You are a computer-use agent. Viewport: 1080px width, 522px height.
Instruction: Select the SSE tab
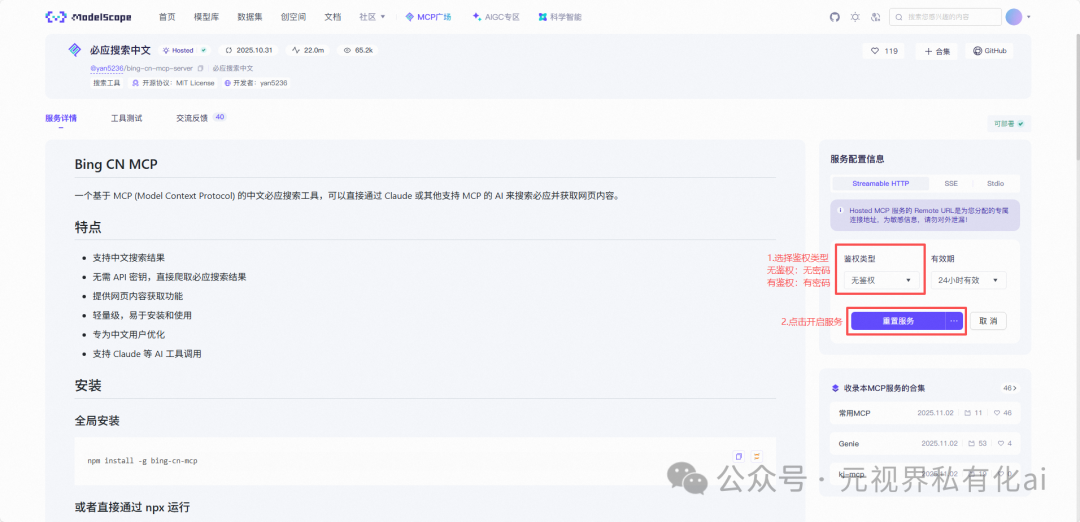pos(950,183)
